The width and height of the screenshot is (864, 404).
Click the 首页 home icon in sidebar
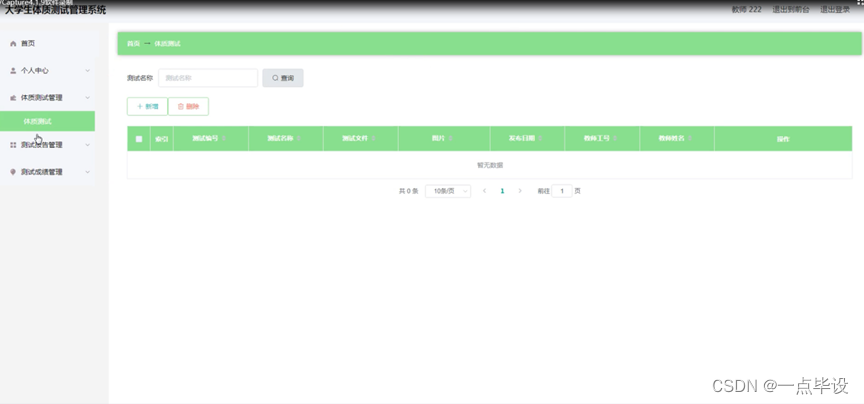click(x=13, y=44)
